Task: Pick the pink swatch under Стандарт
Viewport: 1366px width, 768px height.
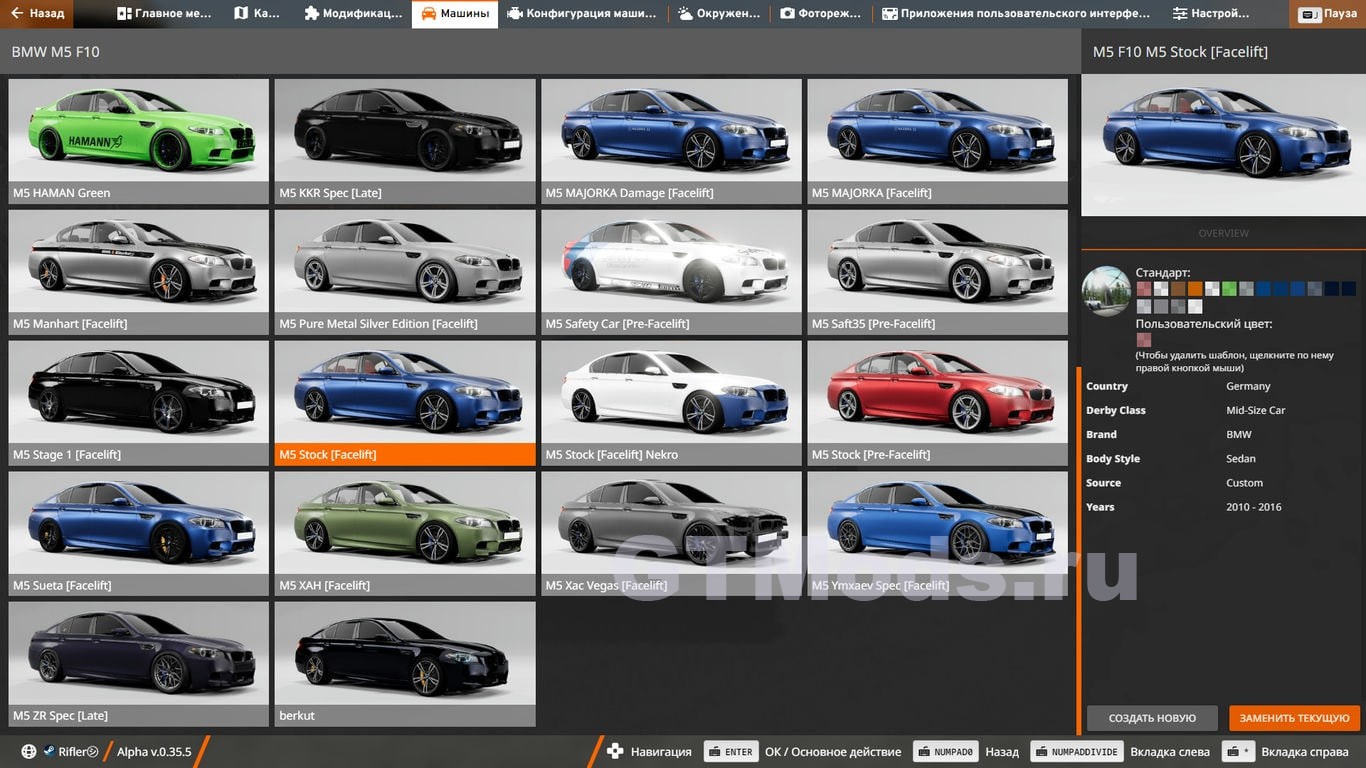Action: 1144,289
